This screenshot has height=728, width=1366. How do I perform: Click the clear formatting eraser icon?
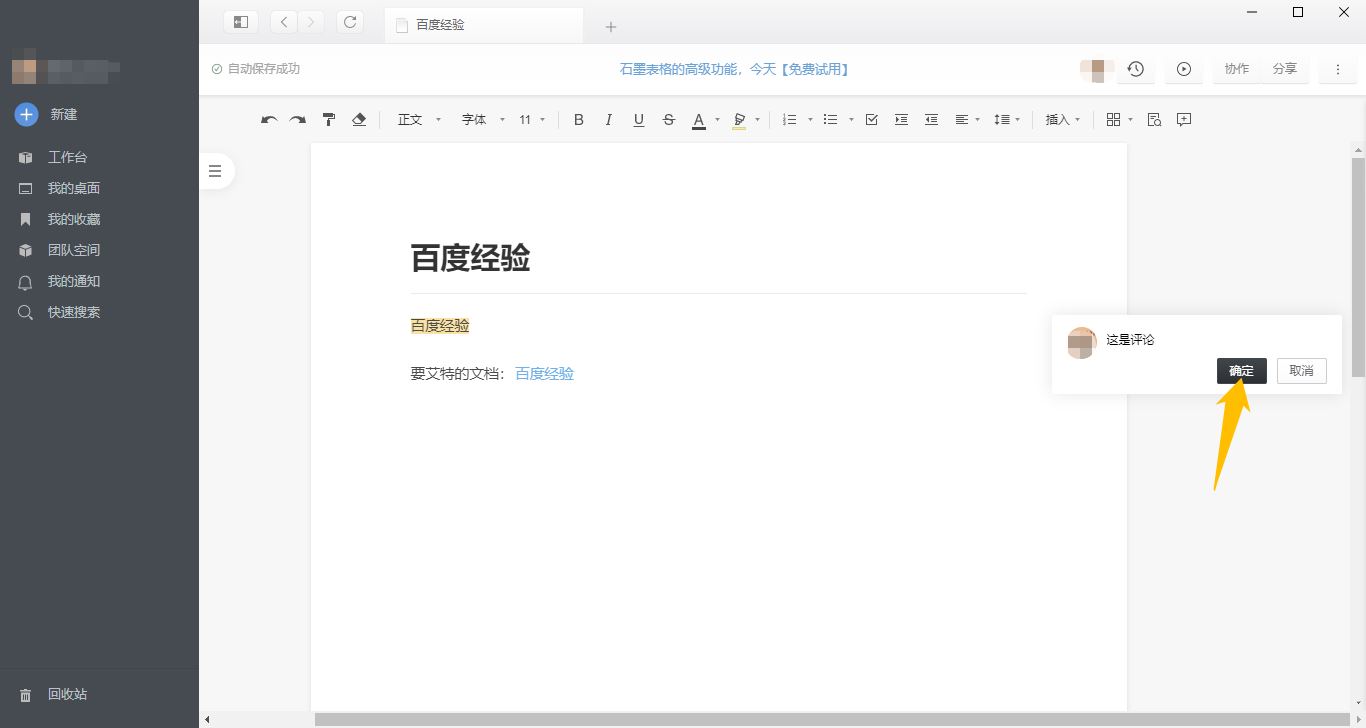(x=359, y=120)
